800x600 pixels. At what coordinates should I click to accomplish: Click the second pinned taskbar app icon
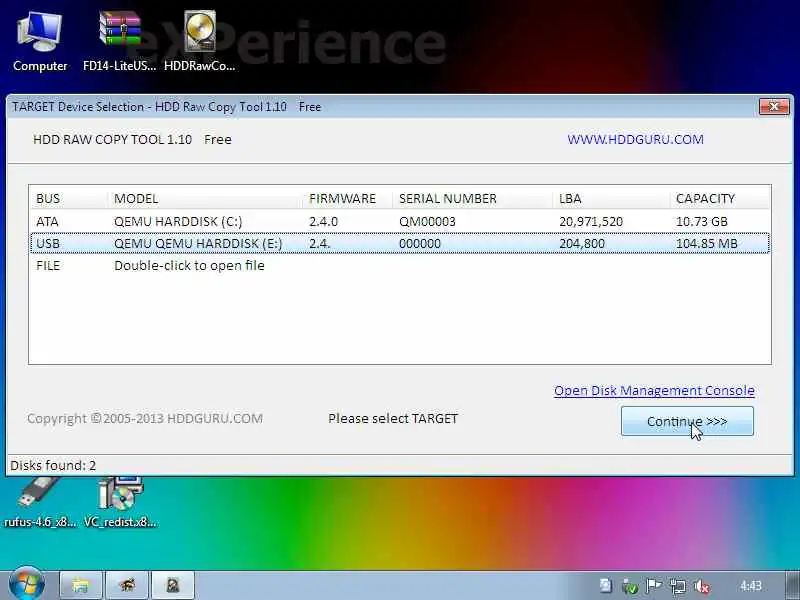[127, 585]
